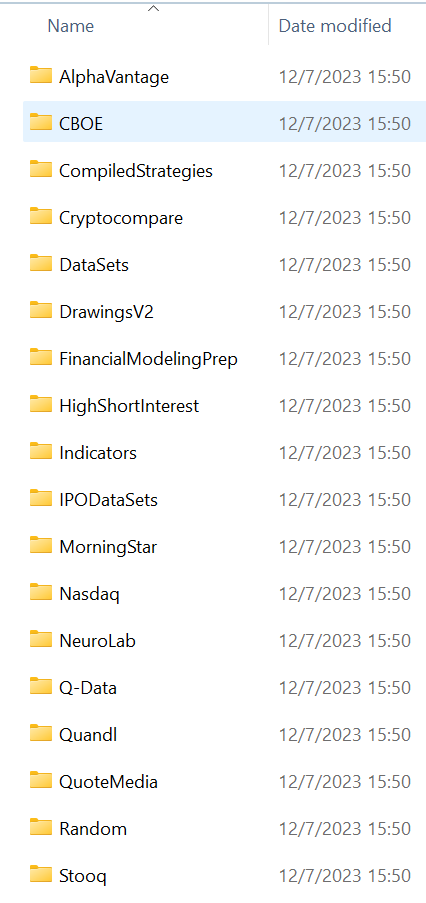Select the CompiledStrategies folder icon
The image size is (426, 903).
coord(41,169)
